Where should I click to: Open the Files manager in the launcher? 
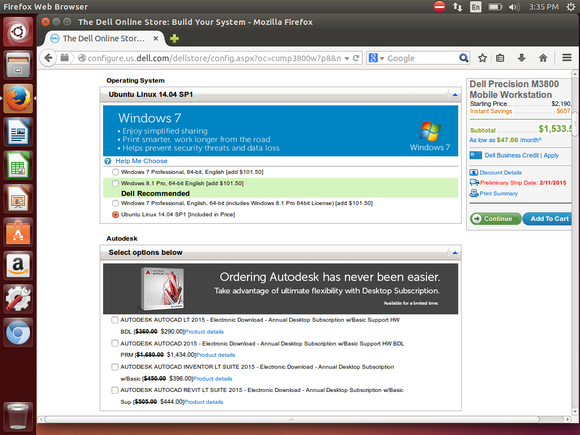point(18,65)
